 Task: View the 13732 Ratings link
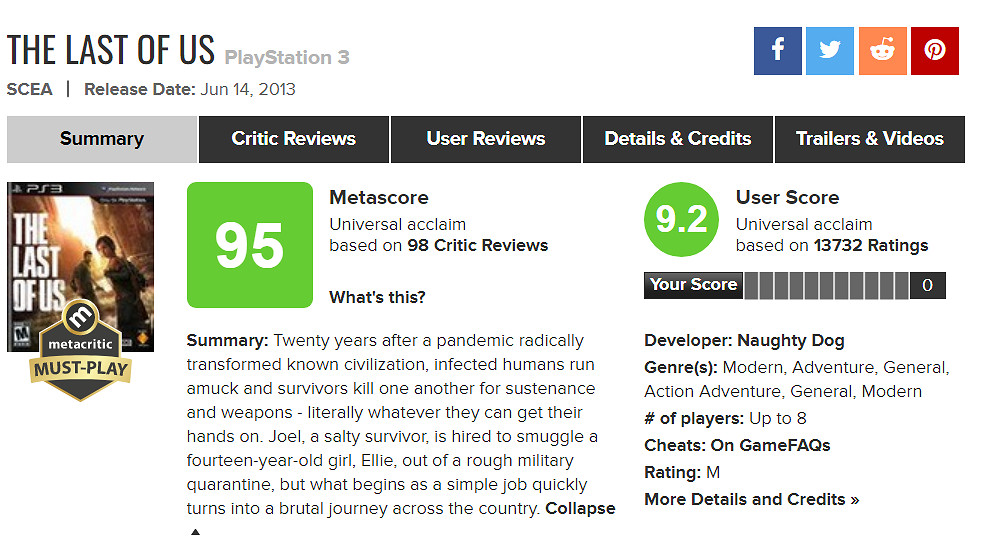coord(871,245)
